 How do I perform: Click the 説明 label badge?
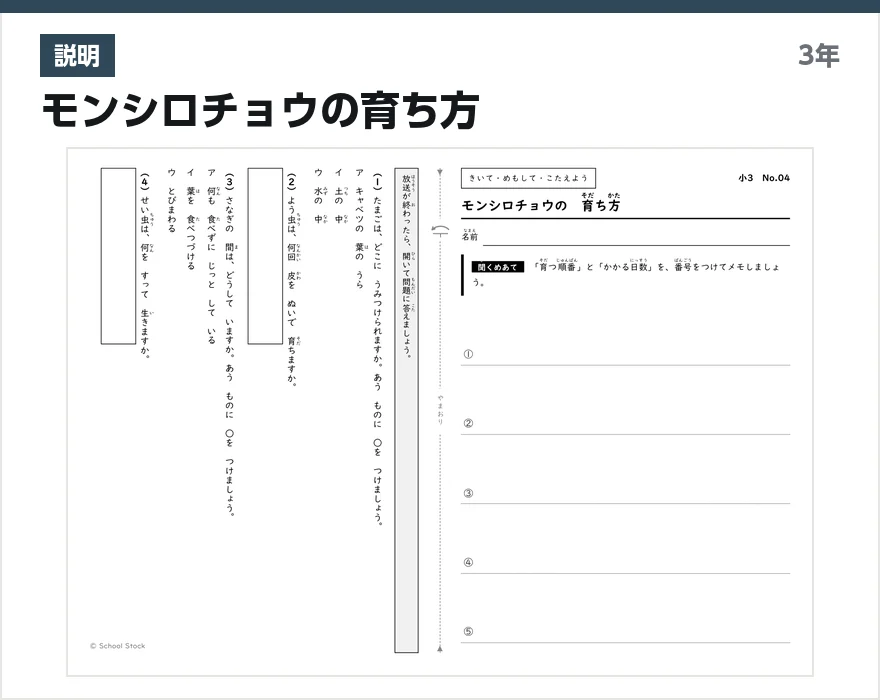[77, 56]
